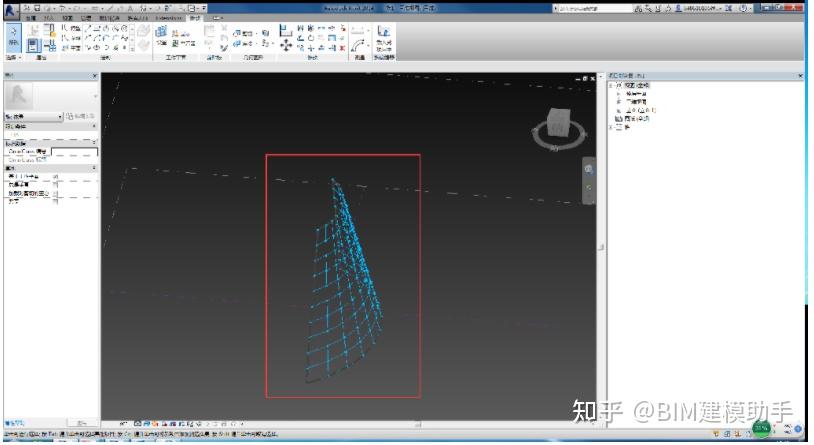The width and height of the screenshot is (814, 445).
Task: Pick the Line draw tool
Action: click(89, 28)
